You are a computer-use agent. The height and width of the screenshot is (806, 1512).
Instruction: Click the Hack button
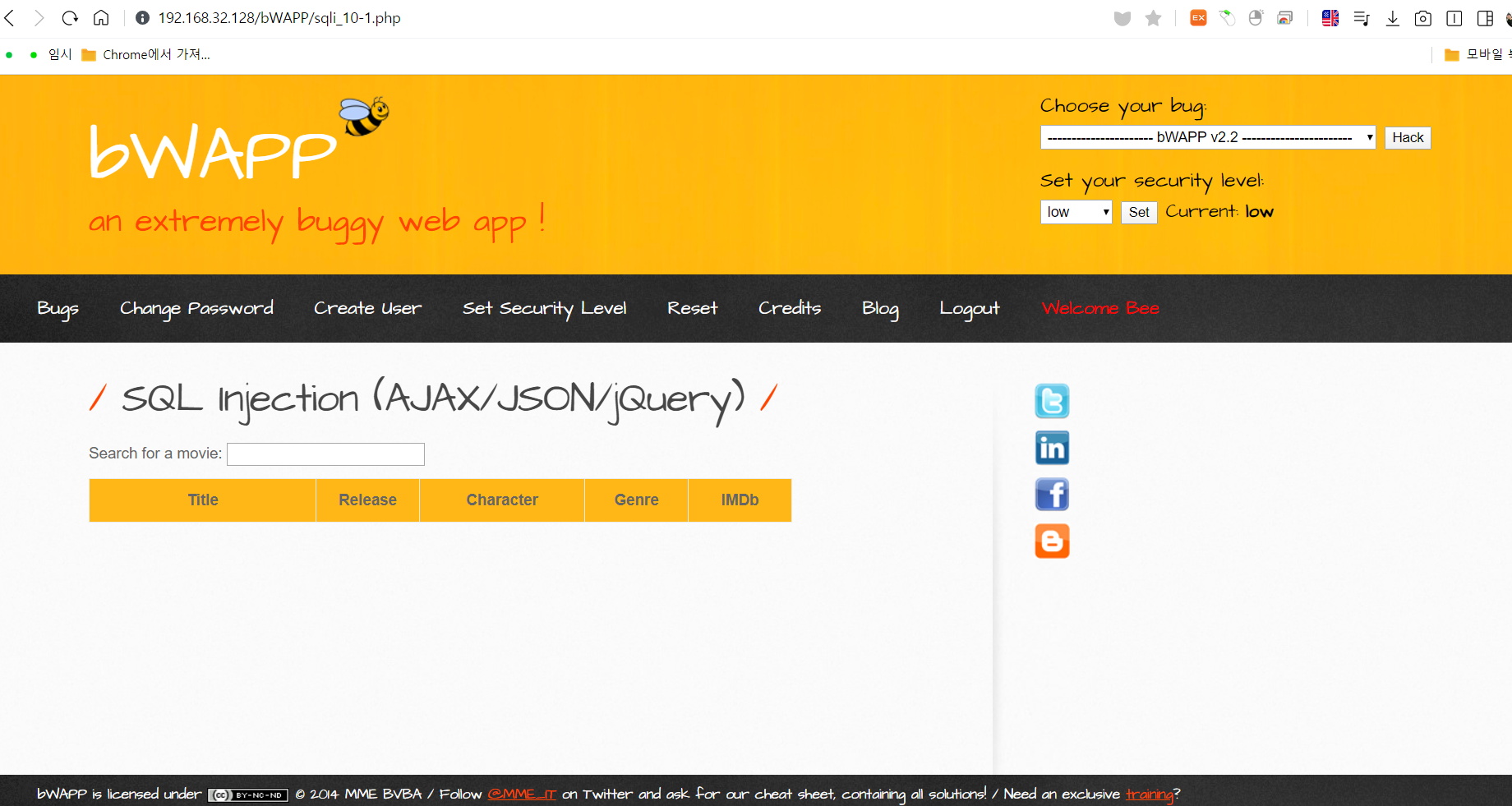coord(1408,137)
